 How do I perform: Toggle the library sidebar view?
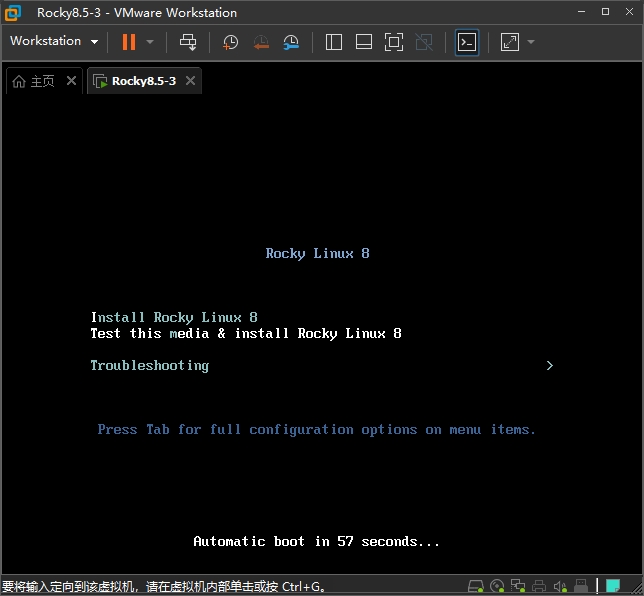[x=334, y=42]
